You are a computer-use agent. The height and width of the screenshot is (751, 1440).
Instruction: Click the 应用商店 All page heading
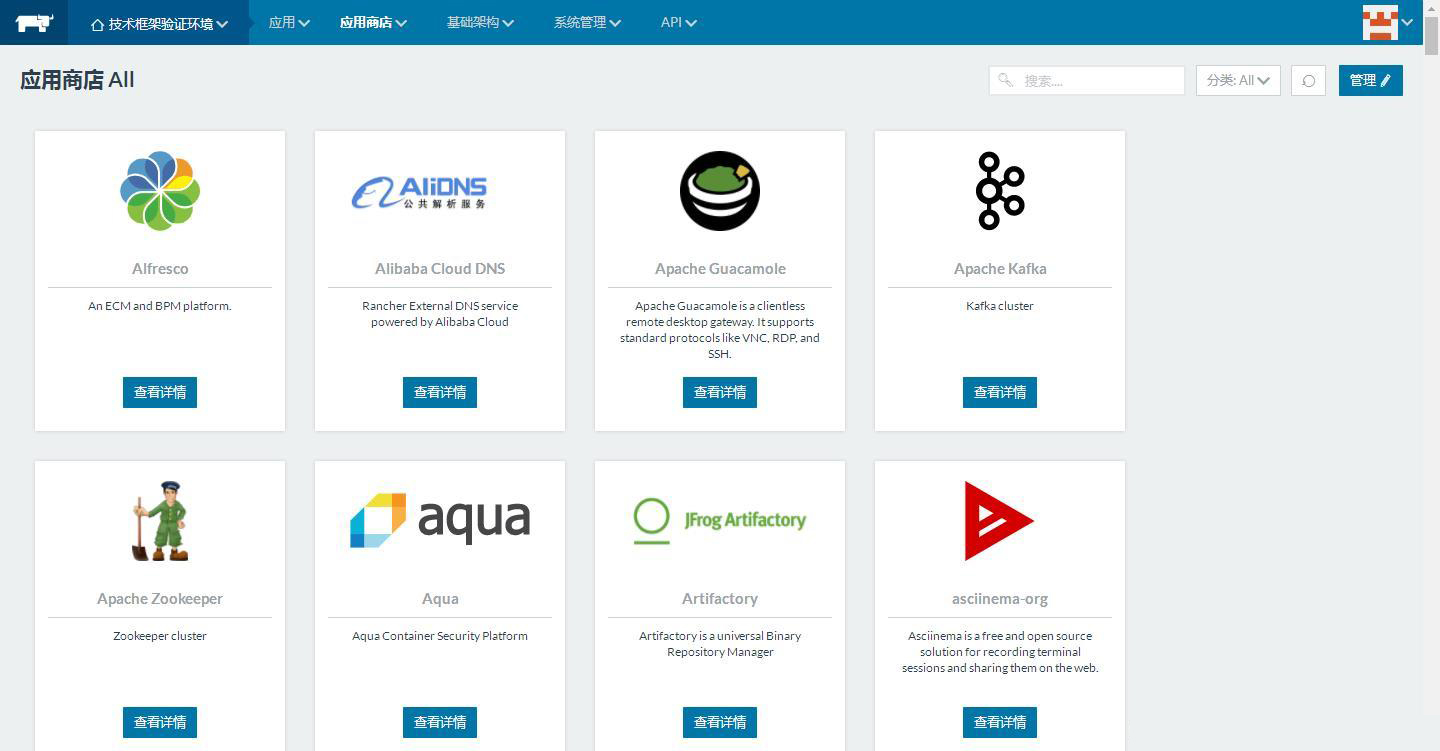pyautogui.click(x=77, y=80)
